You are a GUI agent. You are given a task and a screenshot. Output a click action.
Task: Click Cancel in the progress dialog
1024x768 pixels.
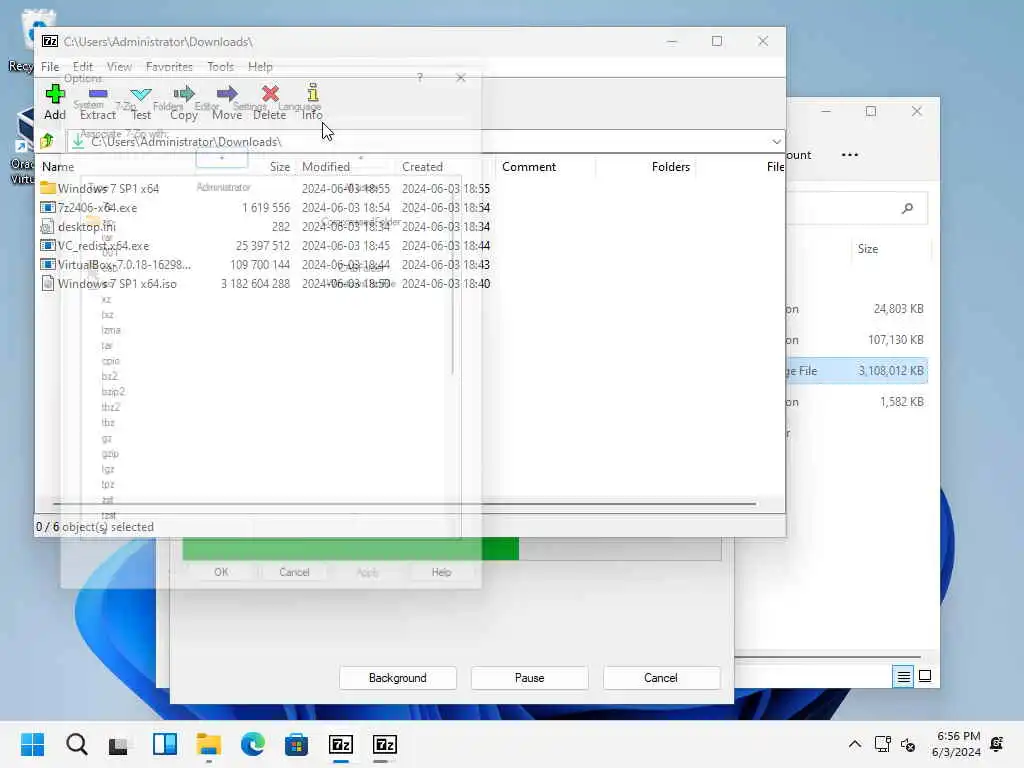661,678
